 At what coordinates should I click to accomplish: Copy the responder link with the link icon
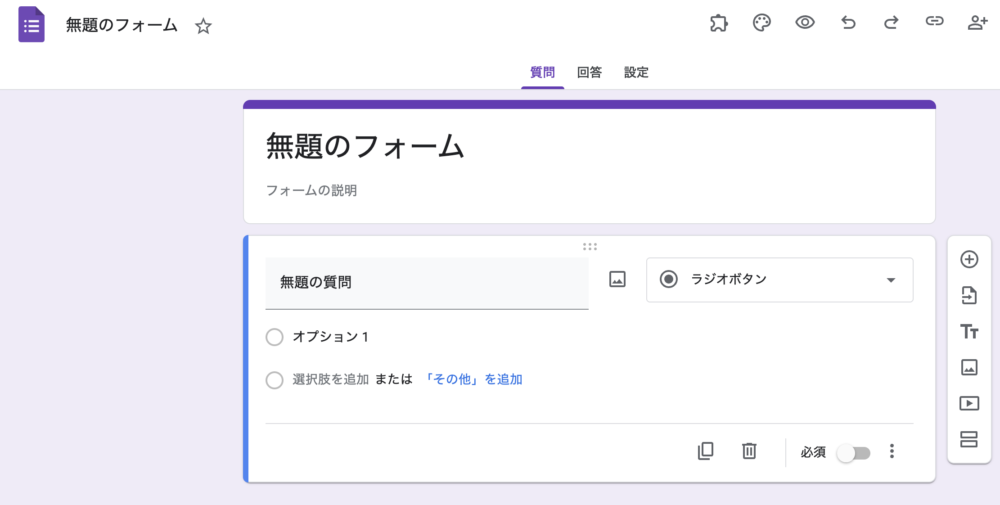[x=934, y=23]
